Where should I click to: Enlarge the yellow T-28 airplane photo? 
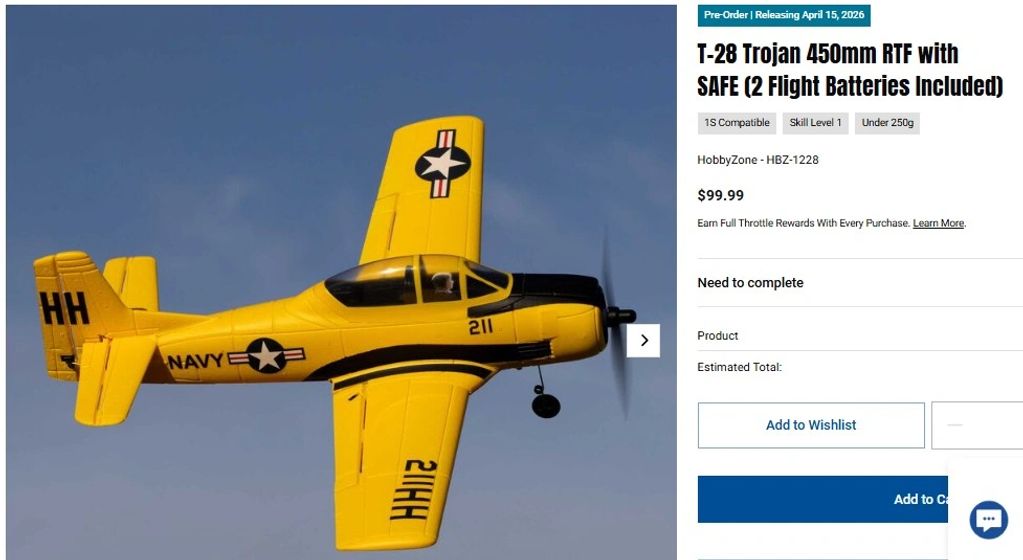tap(341, 282)
